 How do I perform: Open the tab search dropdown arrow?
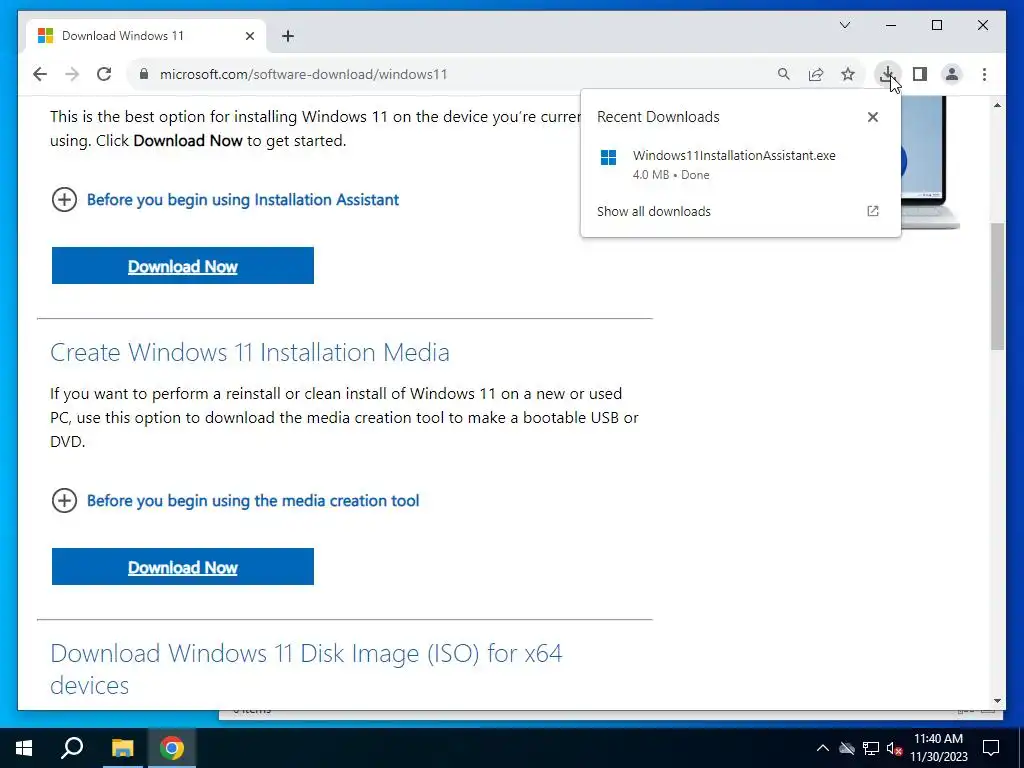coord(844,25)
